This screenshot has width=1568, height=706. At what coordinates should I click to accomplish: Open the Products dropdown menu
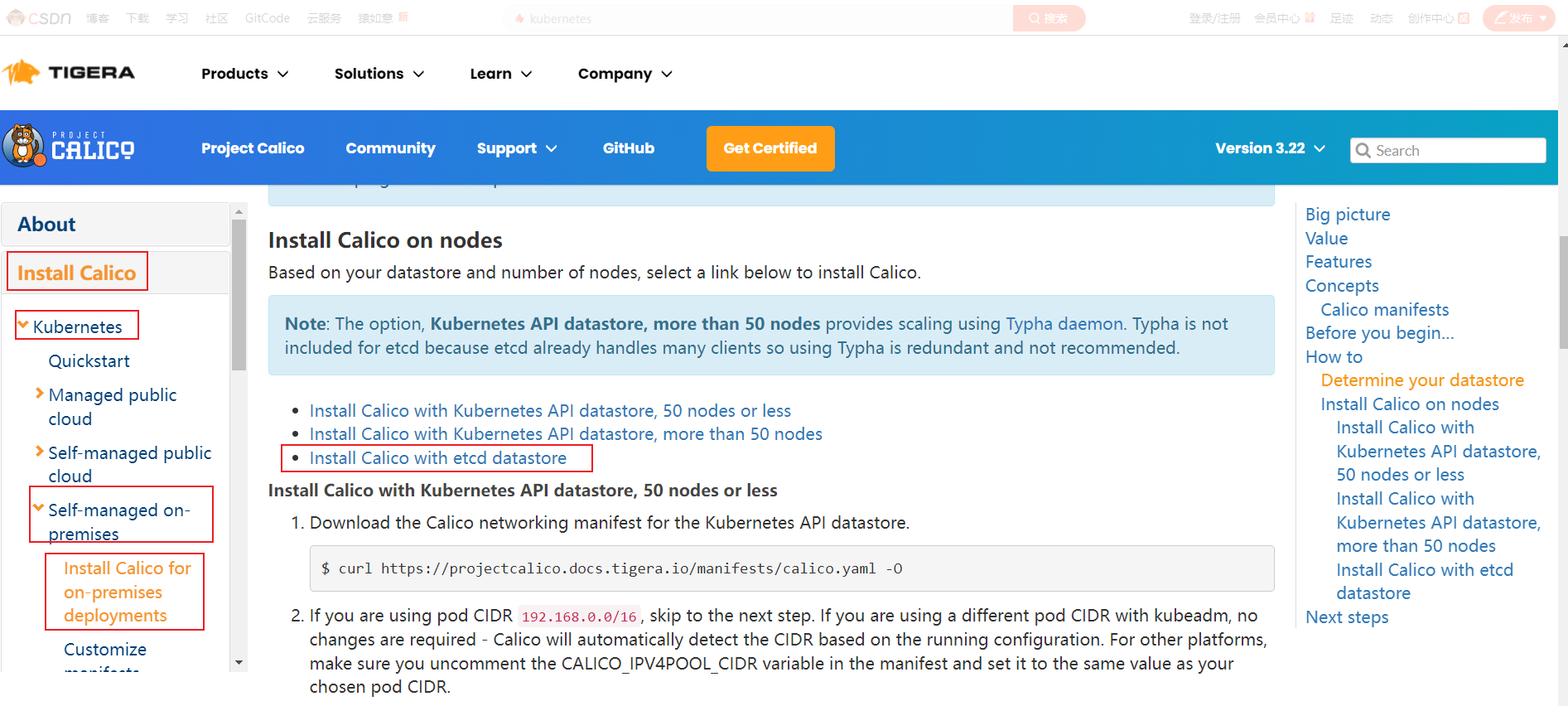[x=245, y=74]
